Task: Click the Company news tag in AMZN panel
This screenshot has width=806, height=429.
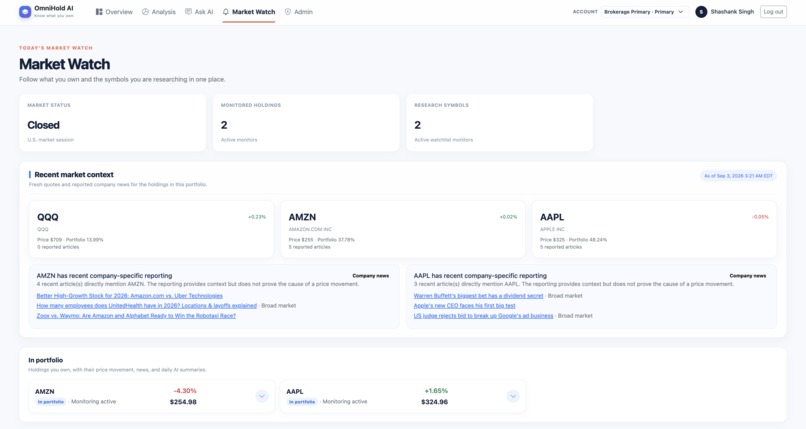Action: pyautogui.click(x=371, y=276)
